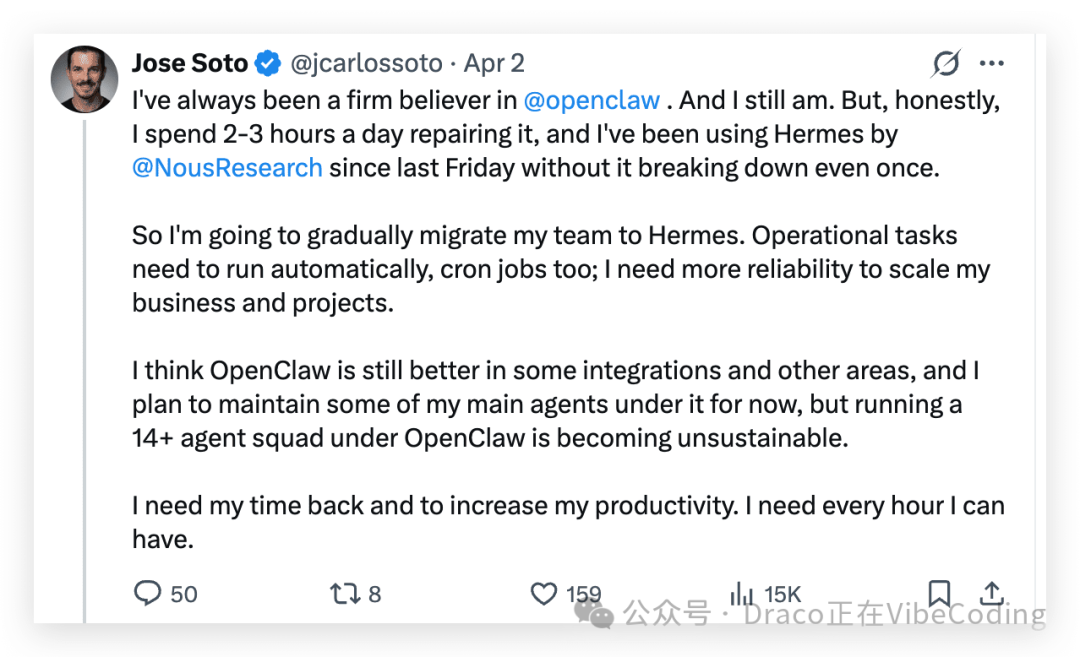Screen dimensions: 1080x657
Task: Click the retweet count of 8
Action: tap(374, 593)
